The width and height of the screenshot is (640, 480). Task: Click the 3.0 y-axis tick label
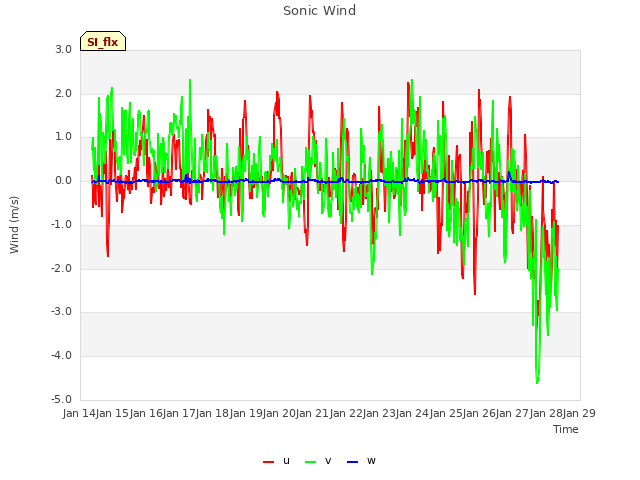click(x=64, y=50)
